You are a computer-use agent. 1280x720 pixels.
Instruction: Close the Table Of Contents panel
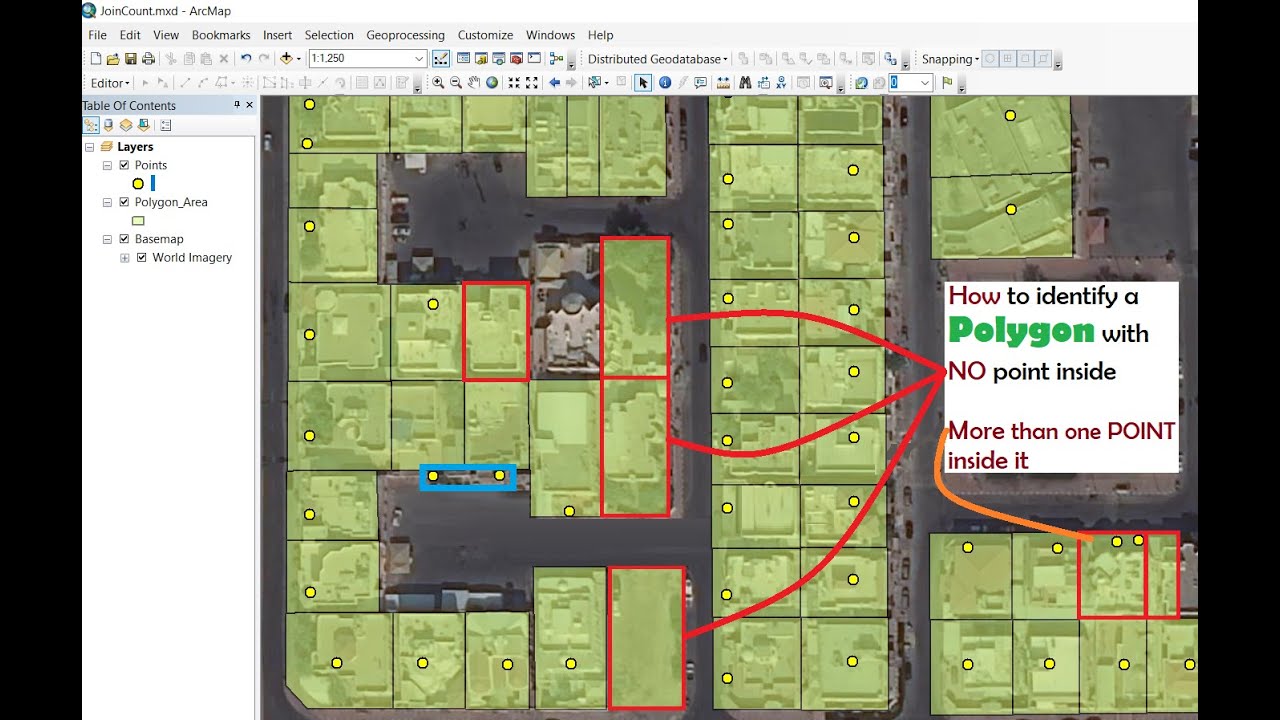[249, 105]
